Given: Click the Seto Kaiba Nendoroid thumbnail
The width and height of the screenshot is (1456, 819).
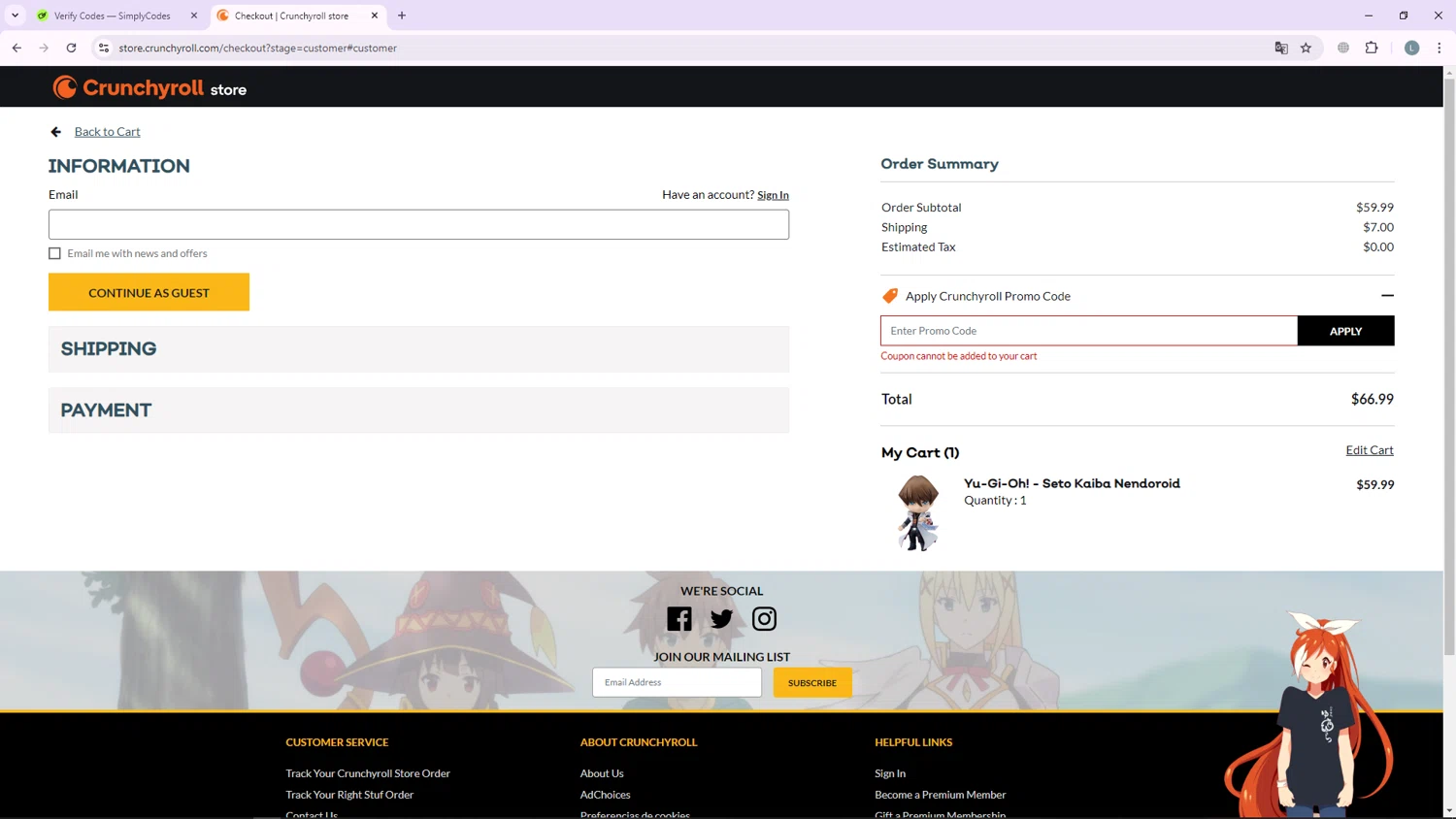Looking at the screenshot, I should point(917,513).
